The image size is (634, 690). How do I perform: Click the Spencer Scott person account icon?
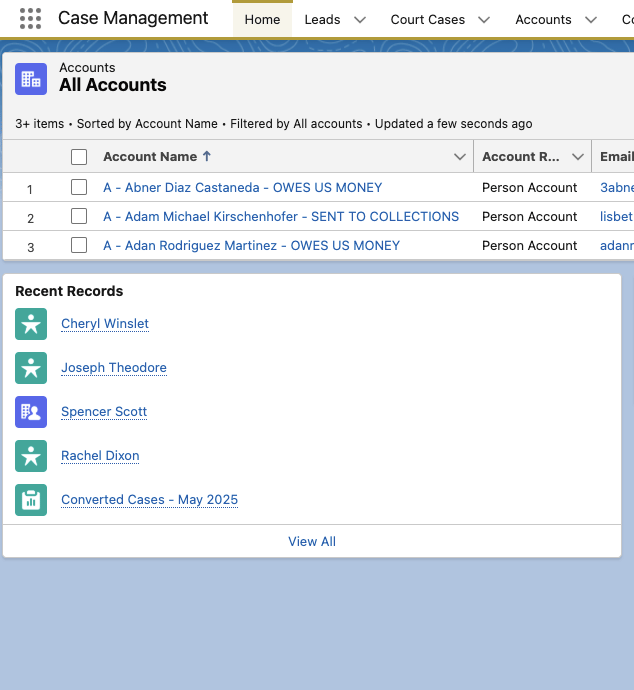tap(31, 412)
